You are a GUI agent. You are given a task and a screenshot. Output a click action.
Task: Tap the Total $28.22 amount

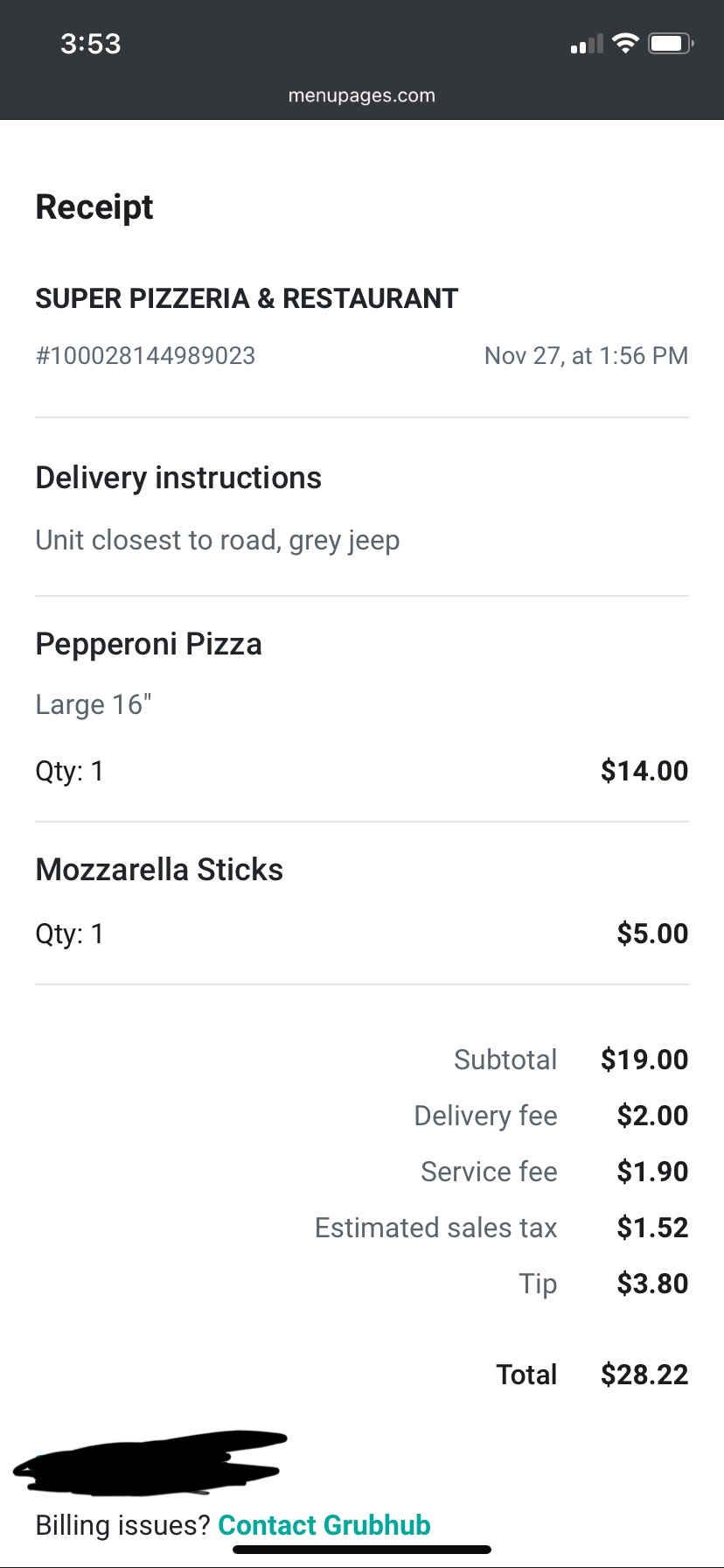pos(644,1375)
